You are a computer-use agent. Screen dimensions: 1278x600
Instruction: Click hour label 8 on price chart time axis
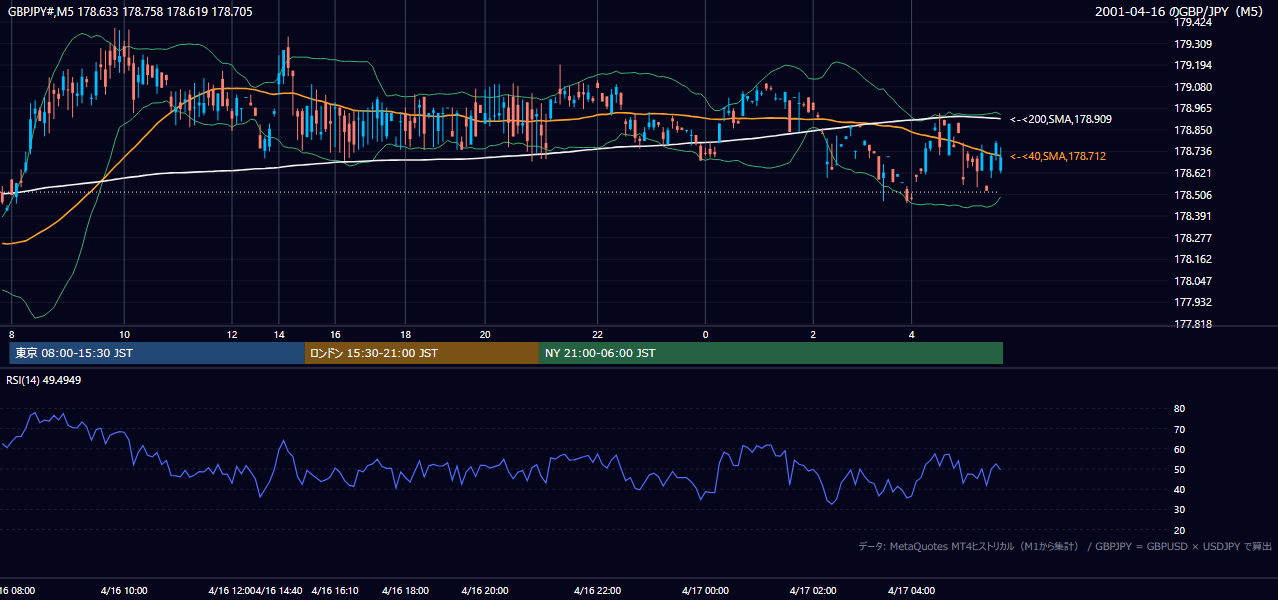[x=11, y=334]
